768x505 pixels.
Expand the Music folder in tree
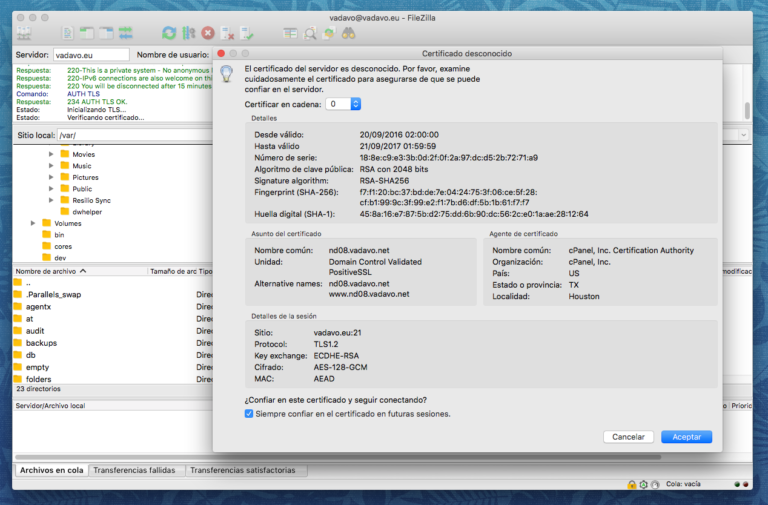51,166
